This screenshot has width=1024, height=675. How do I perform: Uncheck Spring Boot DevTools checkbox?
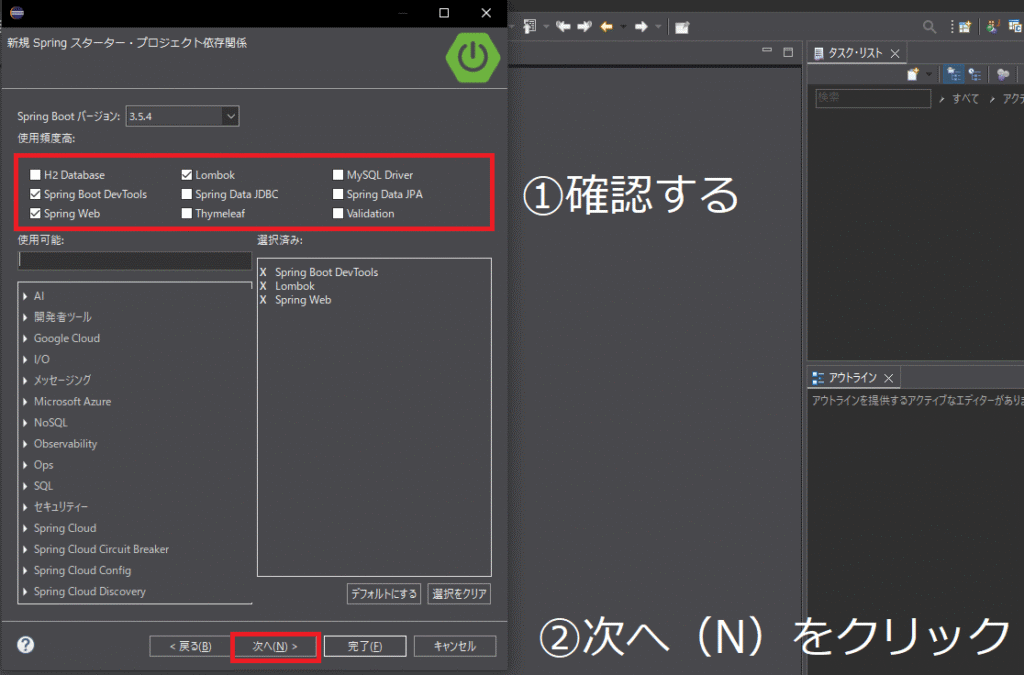click(35, 194)
